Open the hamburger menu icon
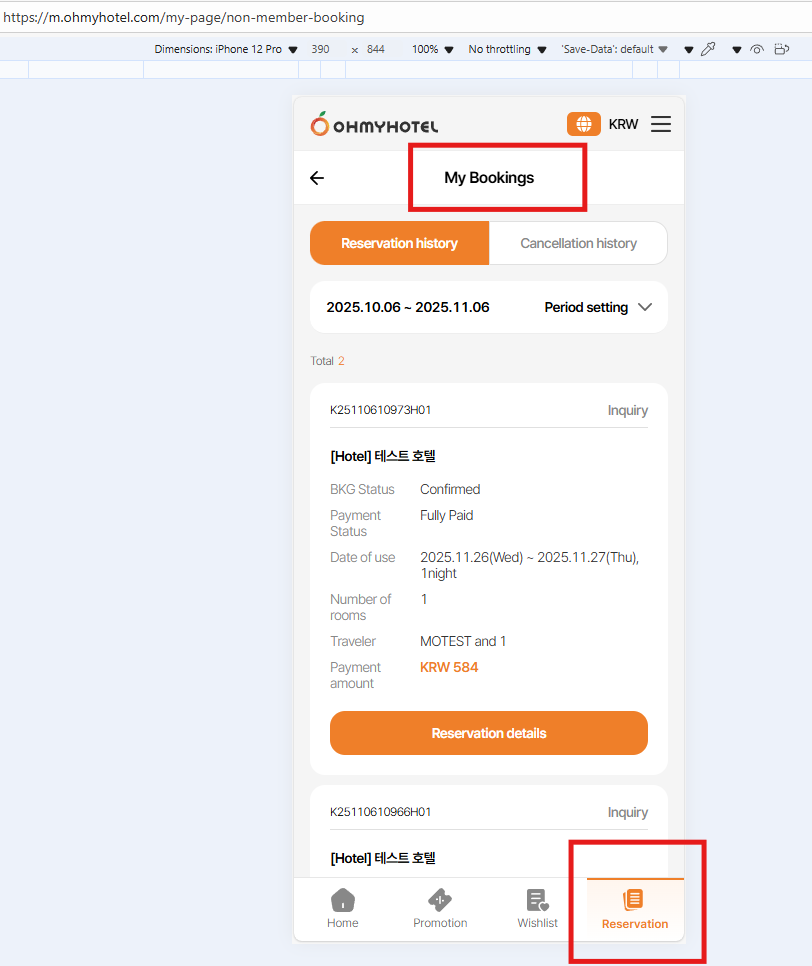Screen dimensions: 812x966 coord(661,125)
